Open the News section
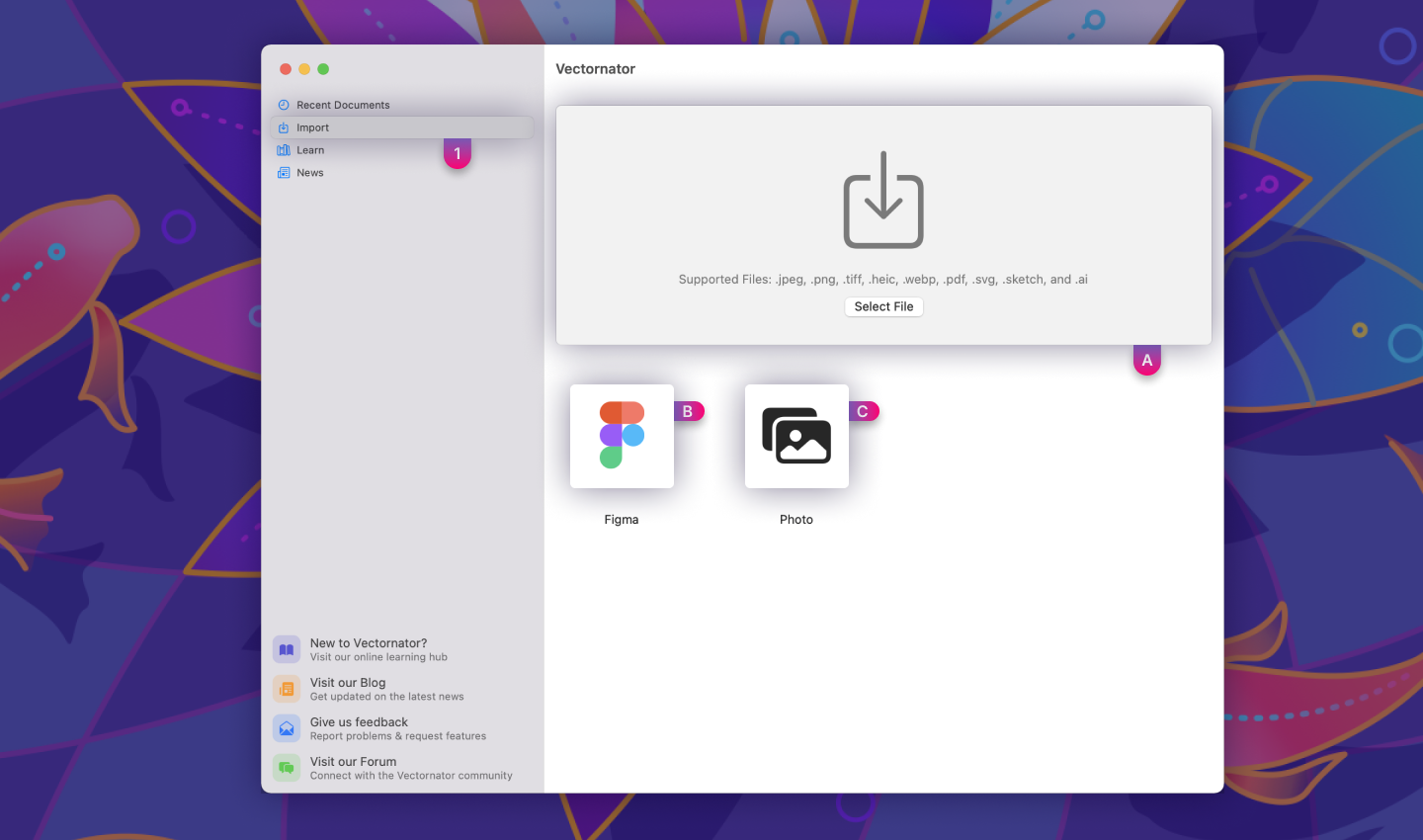The width and height of the screenshot is (1423, 840). coord(401,173)
